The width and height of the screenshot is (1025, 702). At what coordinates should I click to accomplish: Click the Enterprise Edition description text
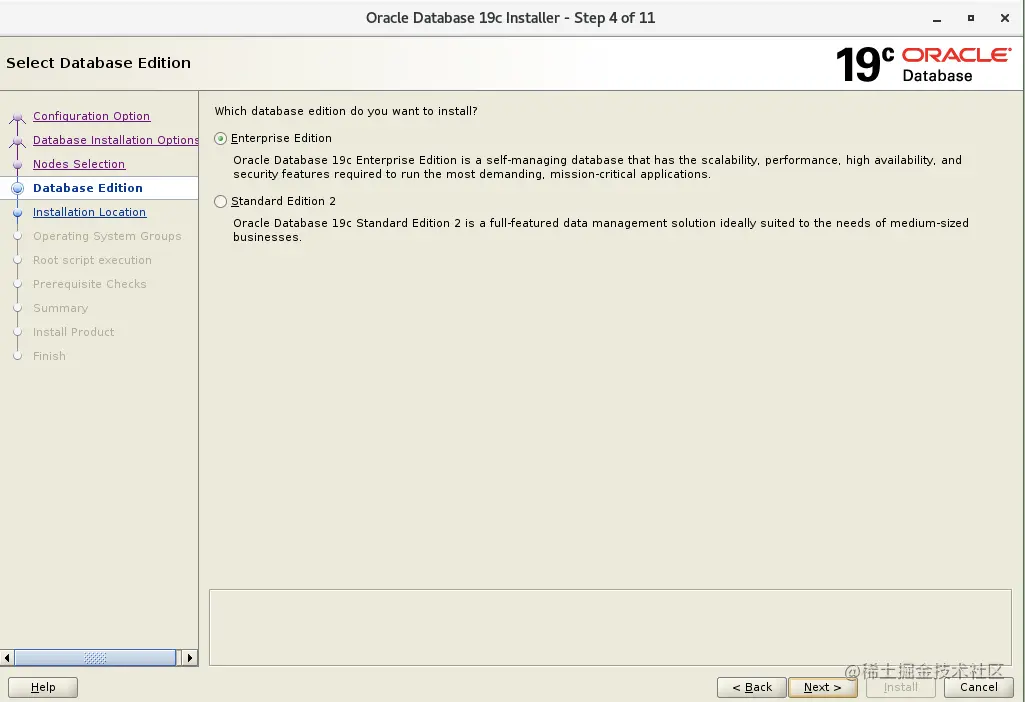point(597,167)
